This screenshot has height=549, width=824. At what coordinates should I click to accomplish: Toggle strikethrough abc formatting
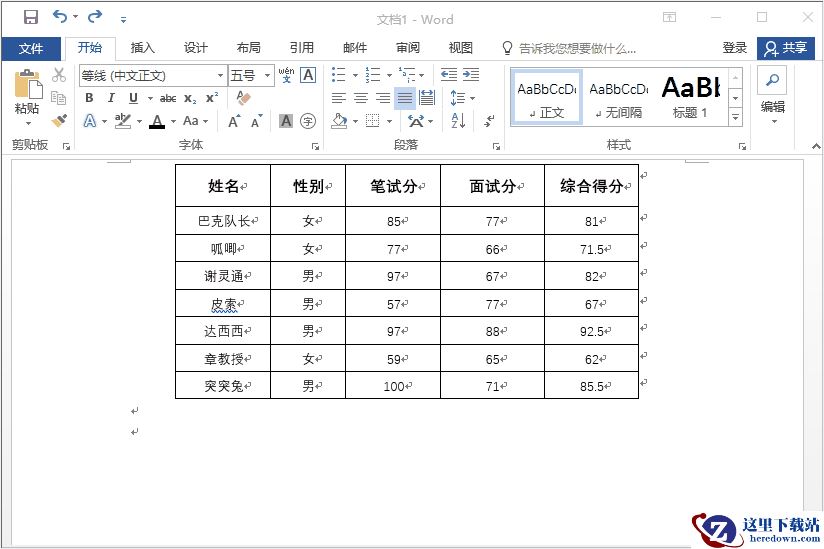[x=168, y=98]
